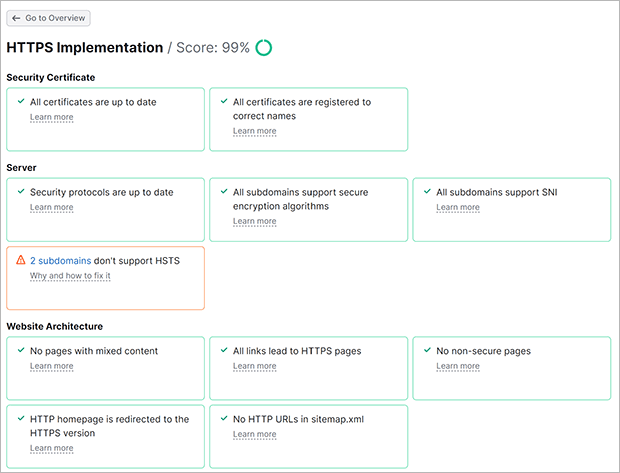The width and height of the screenshot is (620, 473).
Task: Open Learn more under 'No non-secure pages'
Action: click(457, 366)
